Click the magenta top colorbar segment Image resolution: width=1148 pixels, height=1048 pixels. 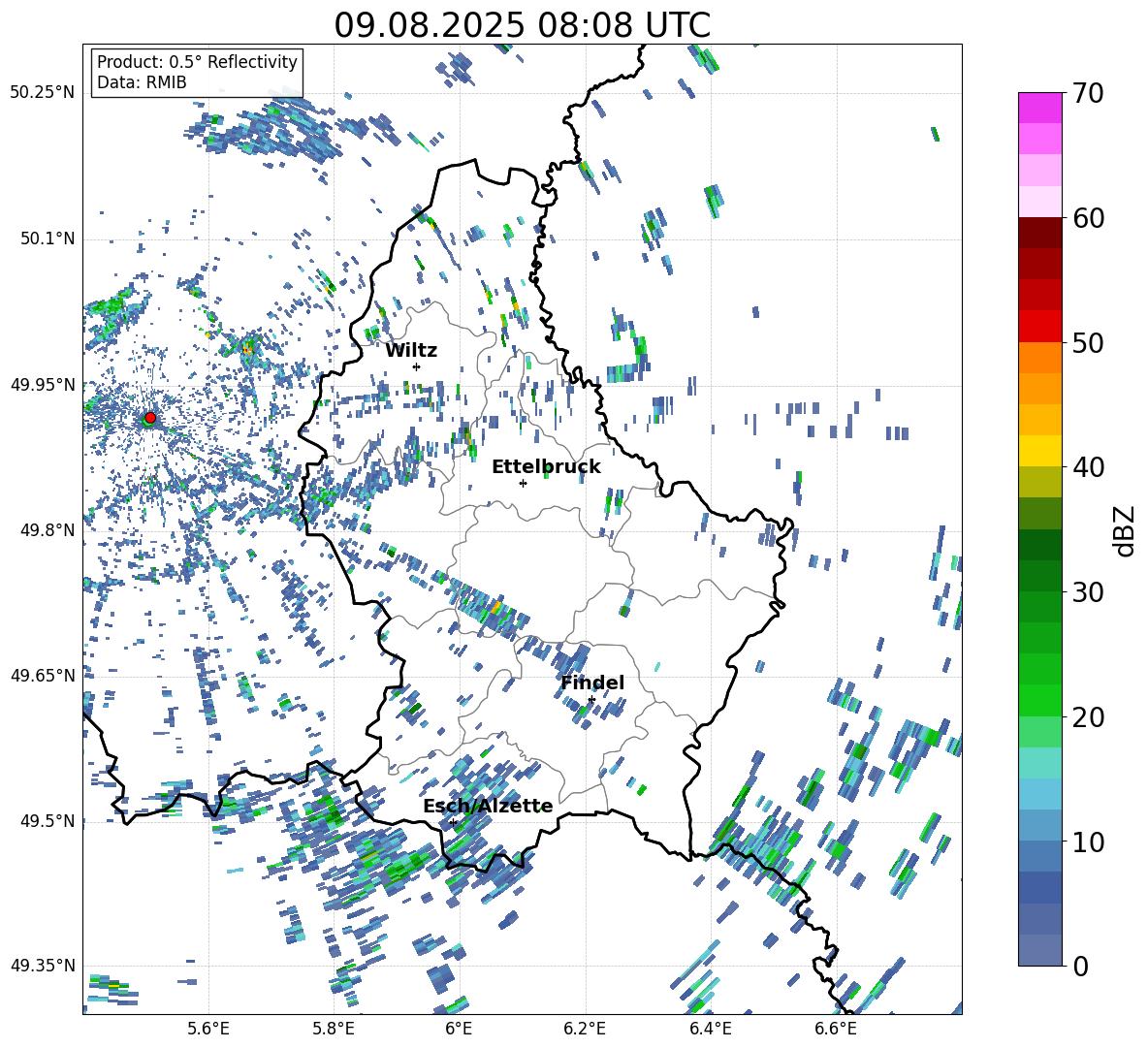click(1039, 108)
